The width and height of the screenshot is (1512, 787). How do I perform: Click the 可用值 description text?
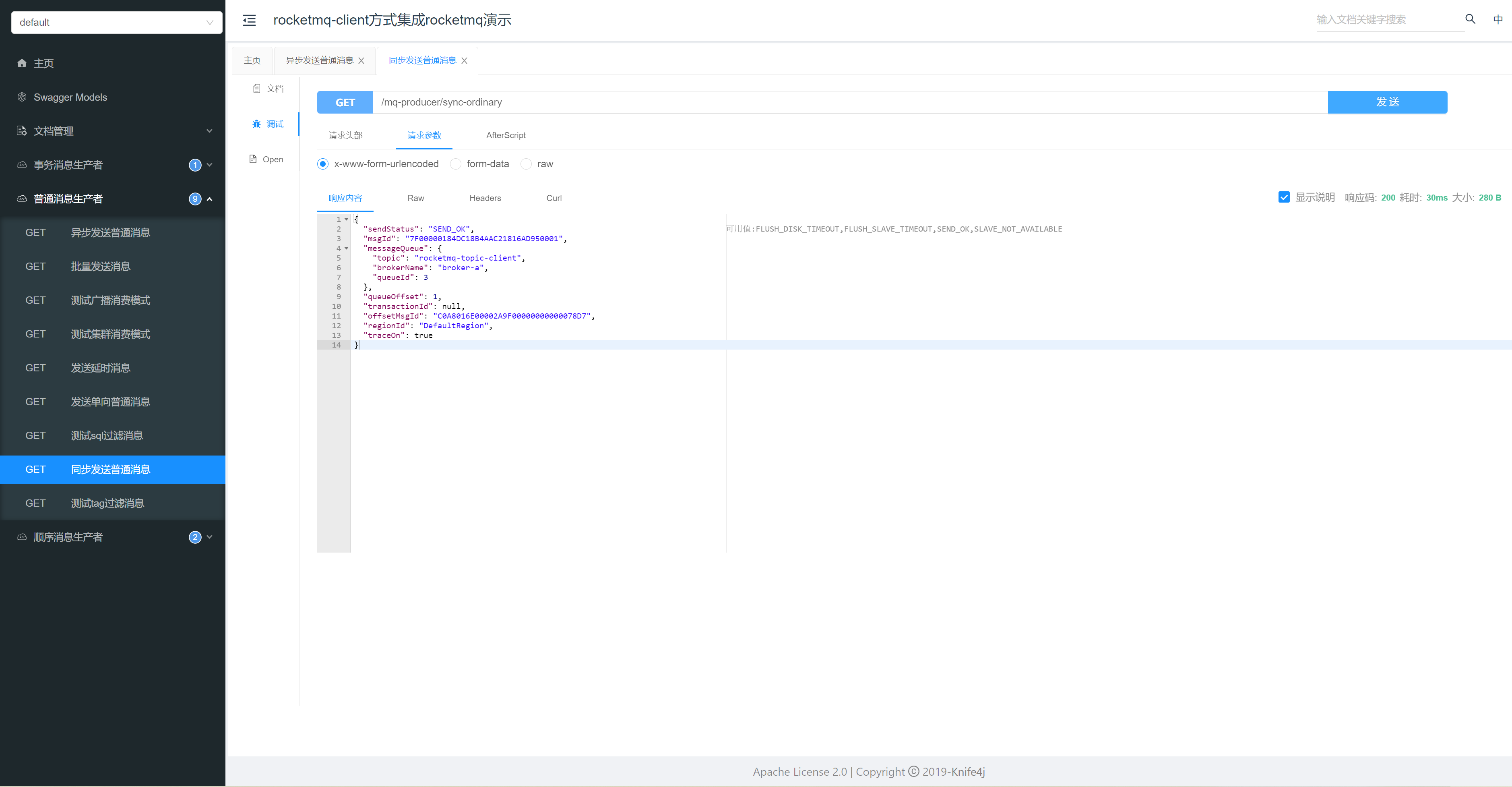point(894,229)
